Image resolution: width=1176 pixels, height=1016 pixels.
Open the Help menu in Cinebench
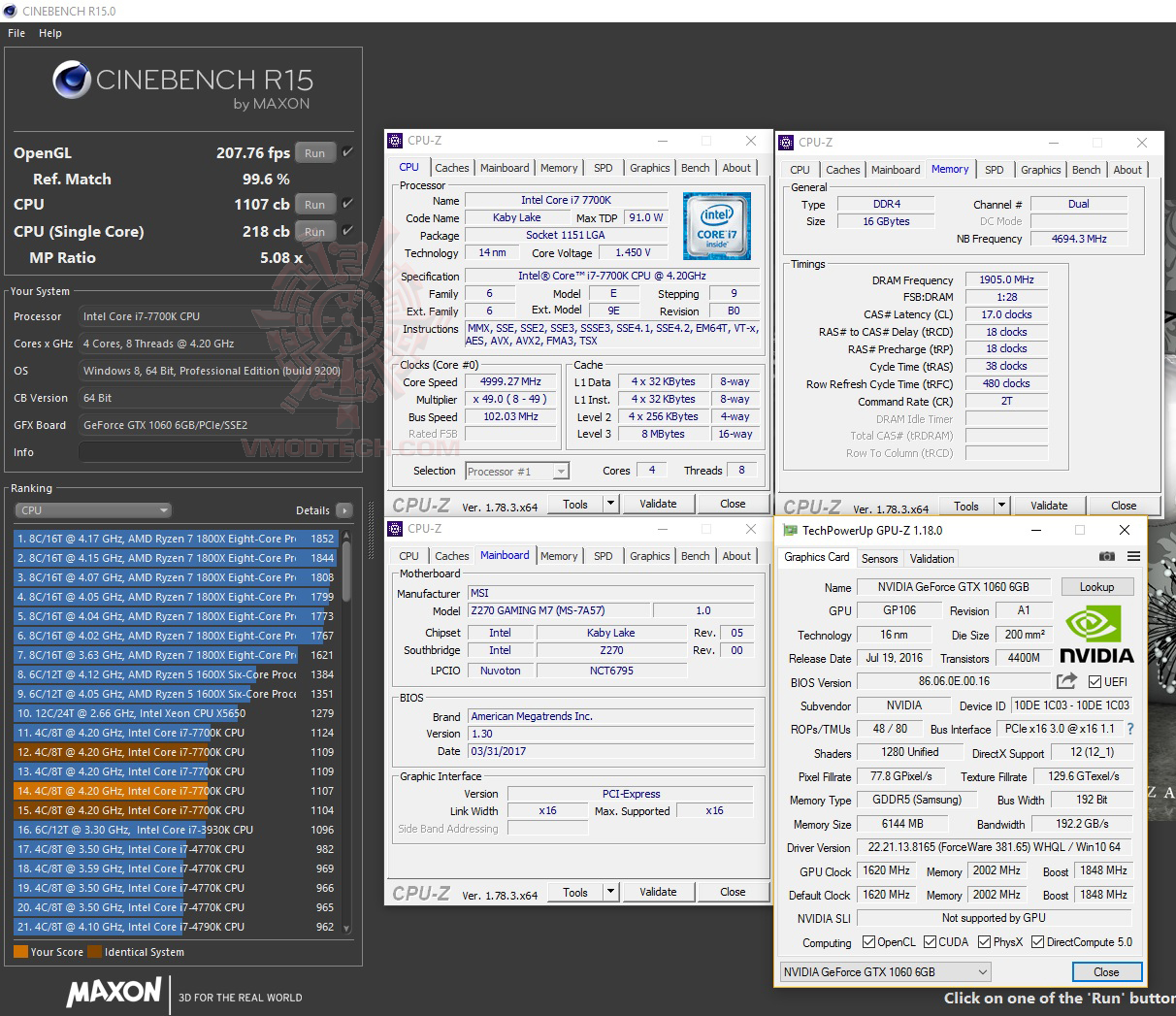(x=50, y=33)
